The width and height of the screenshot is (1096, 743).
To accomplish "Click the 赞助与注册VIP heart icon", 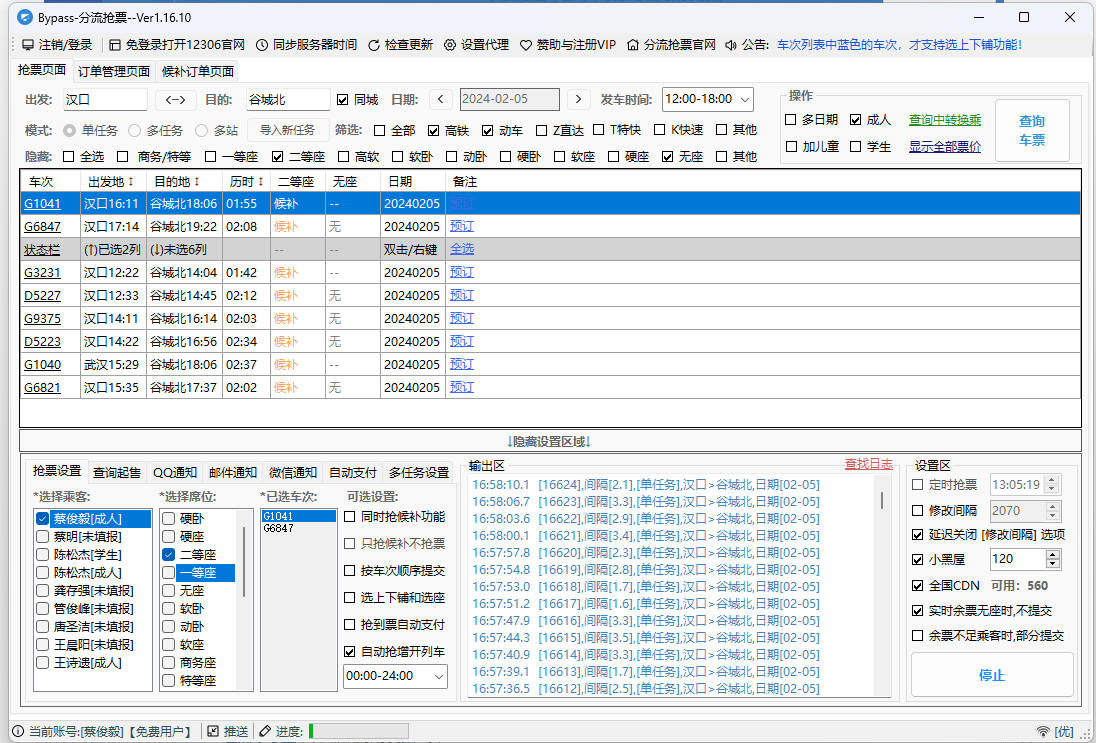I will (x=526, y=45).
